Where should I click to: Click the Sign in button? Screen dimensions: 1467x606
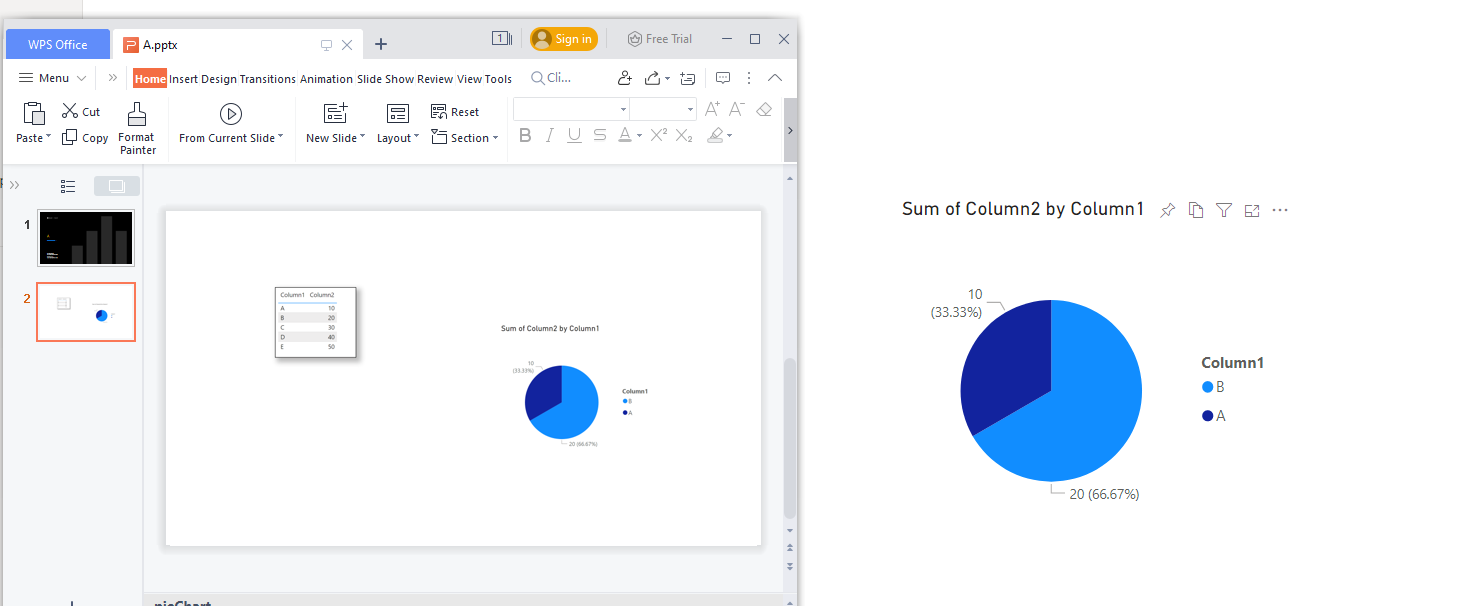[564, 39]
